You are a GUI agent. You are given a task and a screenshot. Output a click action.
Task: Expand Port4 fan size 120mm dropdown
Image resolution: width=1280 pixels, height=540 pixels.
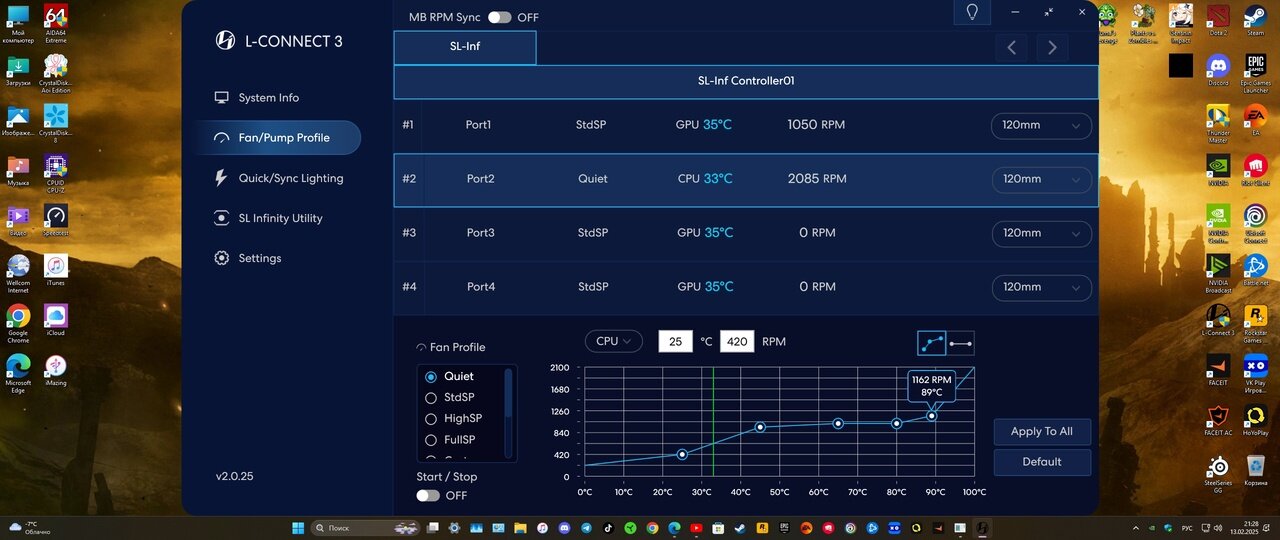point(1041,287)
